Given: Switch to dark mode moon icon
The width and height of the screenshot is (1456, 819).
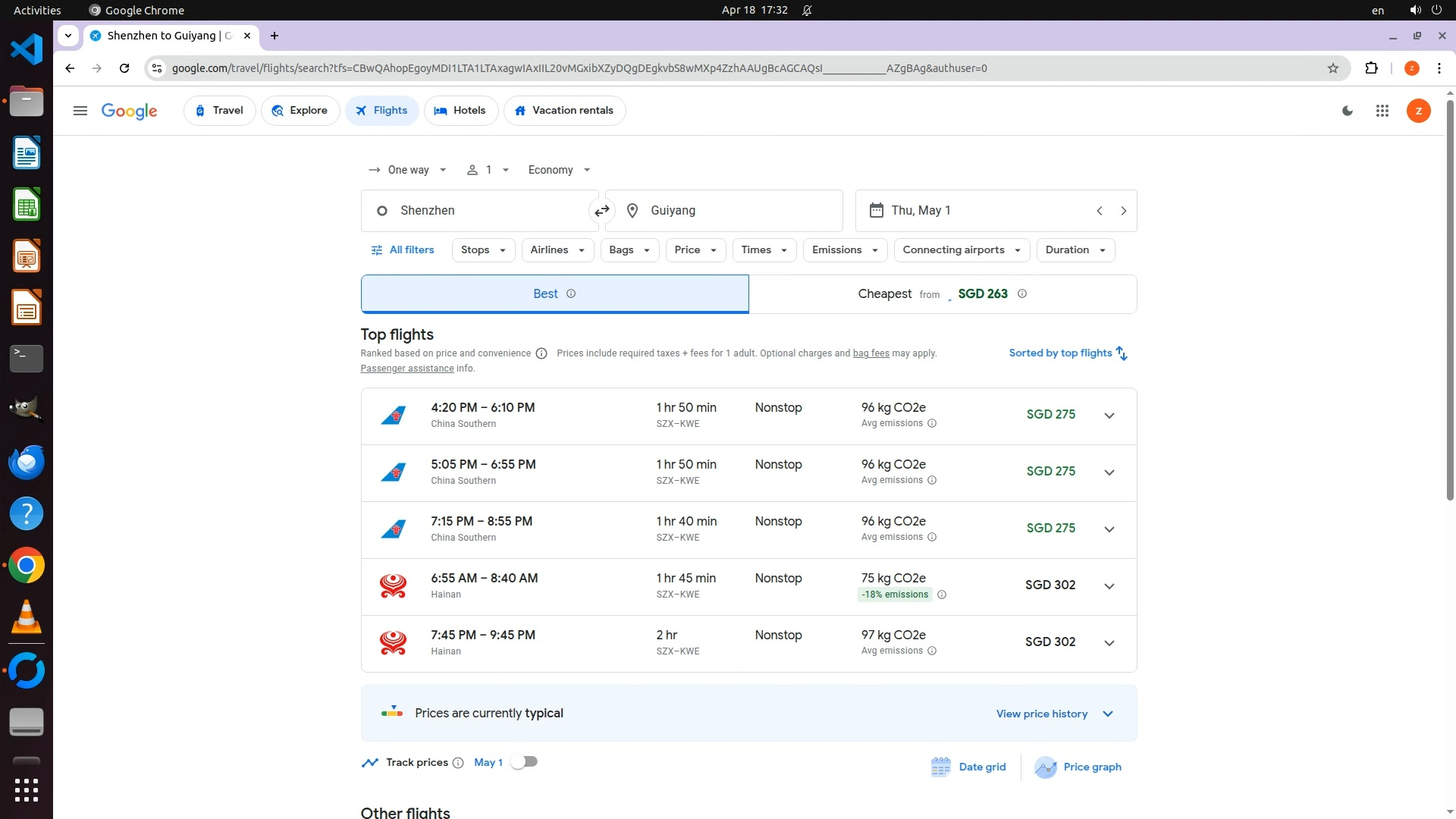Looking at the screenshot, I should coord(1348,111).
